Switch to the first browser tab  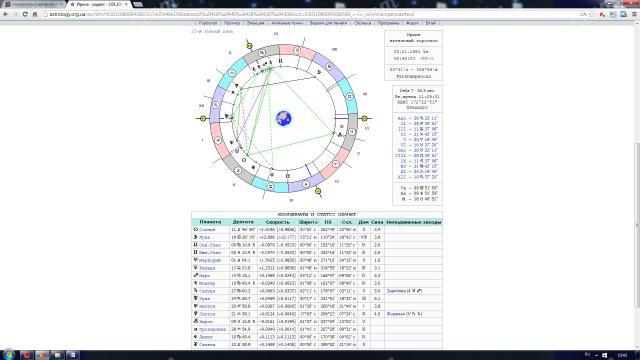point(33,4)
